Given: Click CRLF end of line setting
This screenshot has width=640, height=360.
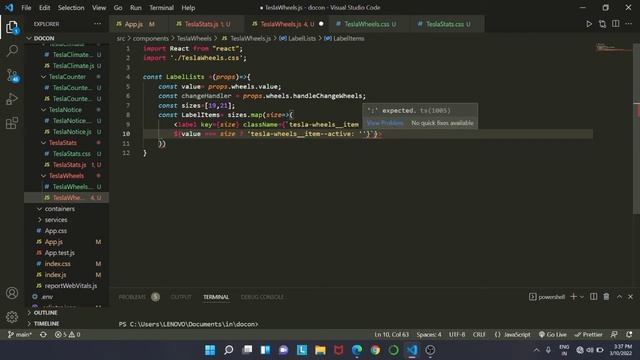Looking at the screenshot, I should (479, 334).
